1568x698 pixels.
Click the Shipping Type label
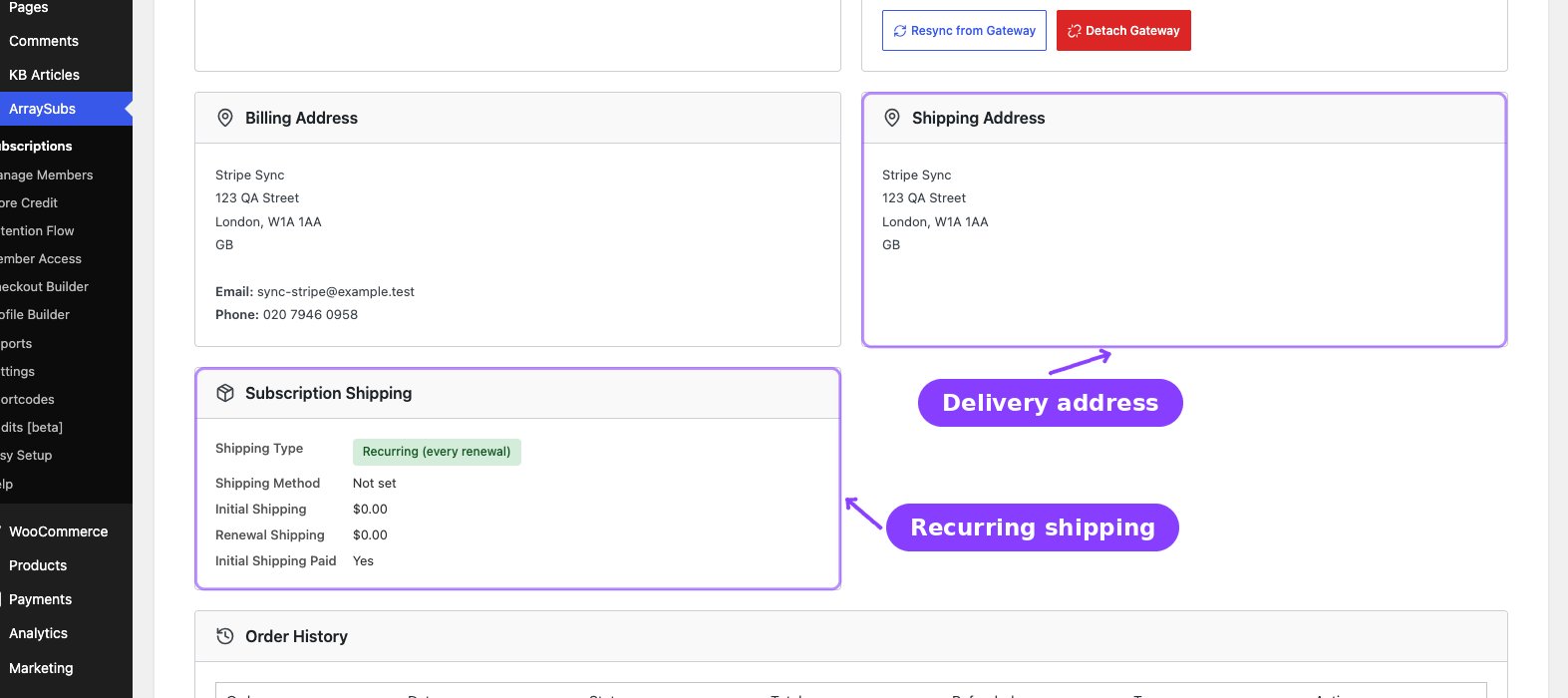(x=259, y=448)
